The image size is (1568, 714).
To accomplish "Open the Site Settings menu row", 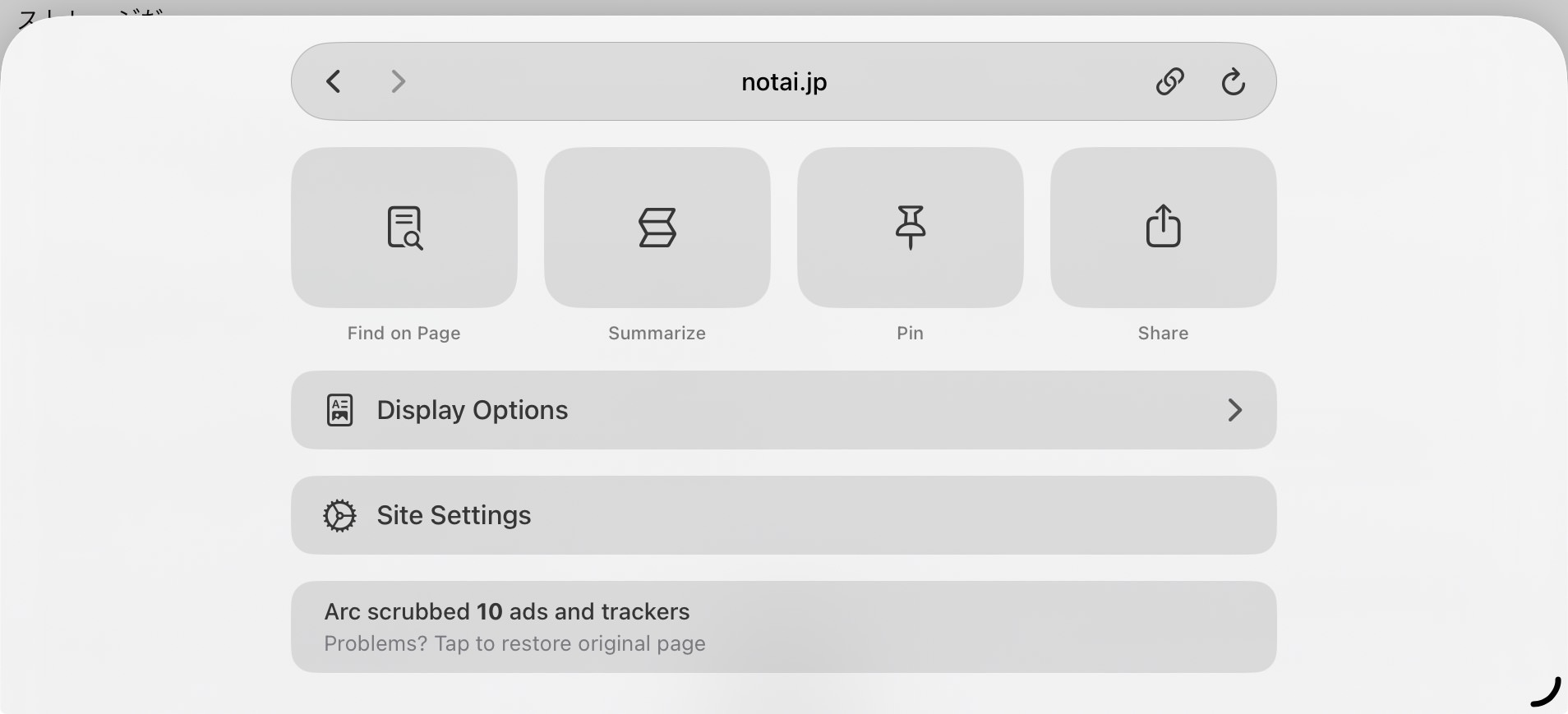I will [783, 515].
